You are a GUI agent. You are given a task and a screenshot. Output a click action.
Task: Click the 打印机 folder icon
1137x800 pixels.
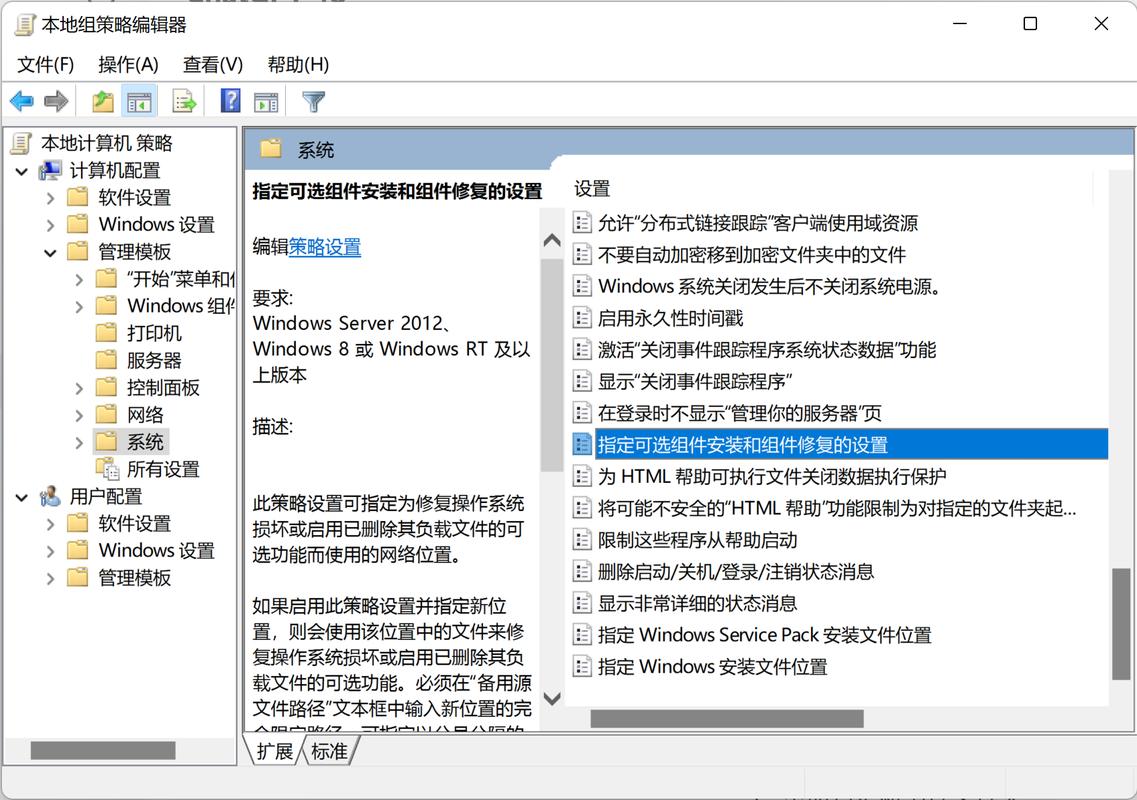(107, 333)
